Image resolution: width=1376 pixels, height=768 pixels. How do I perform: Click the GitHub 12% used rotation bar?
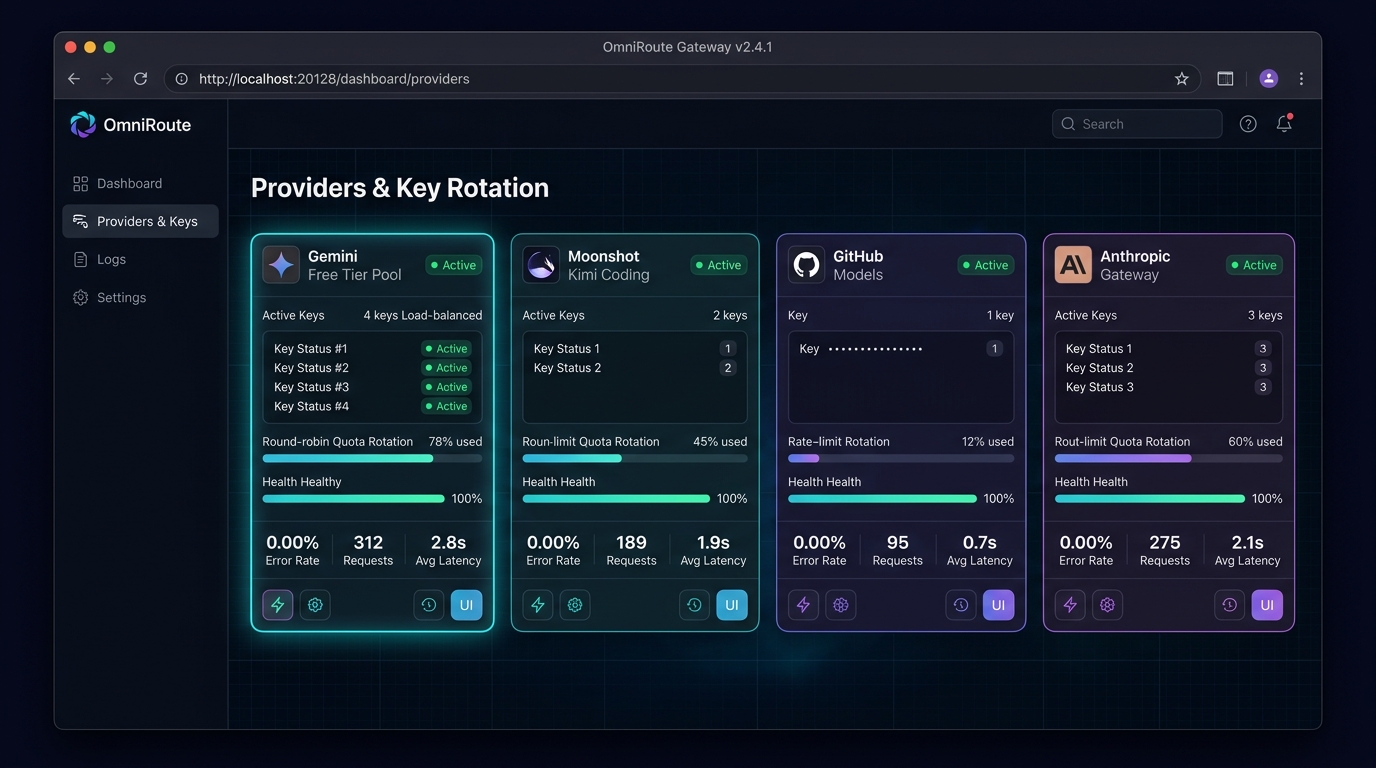point(901,459)
